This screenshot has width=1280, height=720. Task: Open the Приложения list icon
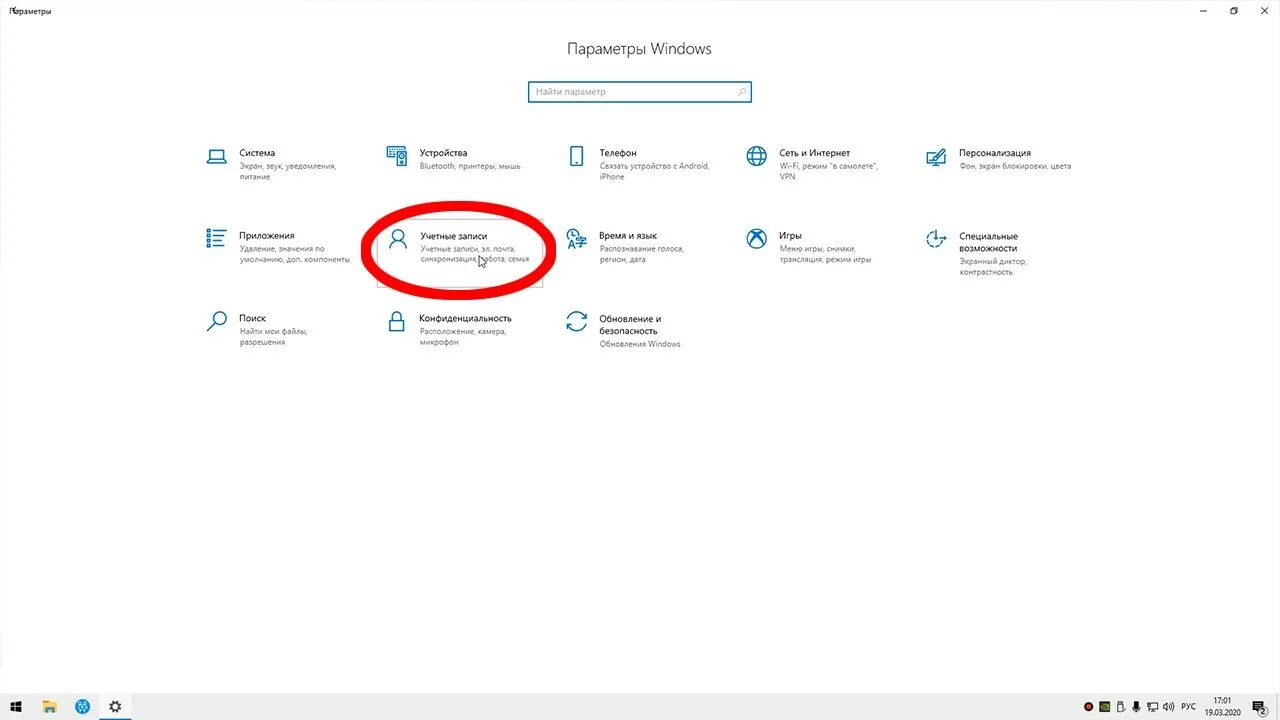pyautogui.click(x=216, y=239)
